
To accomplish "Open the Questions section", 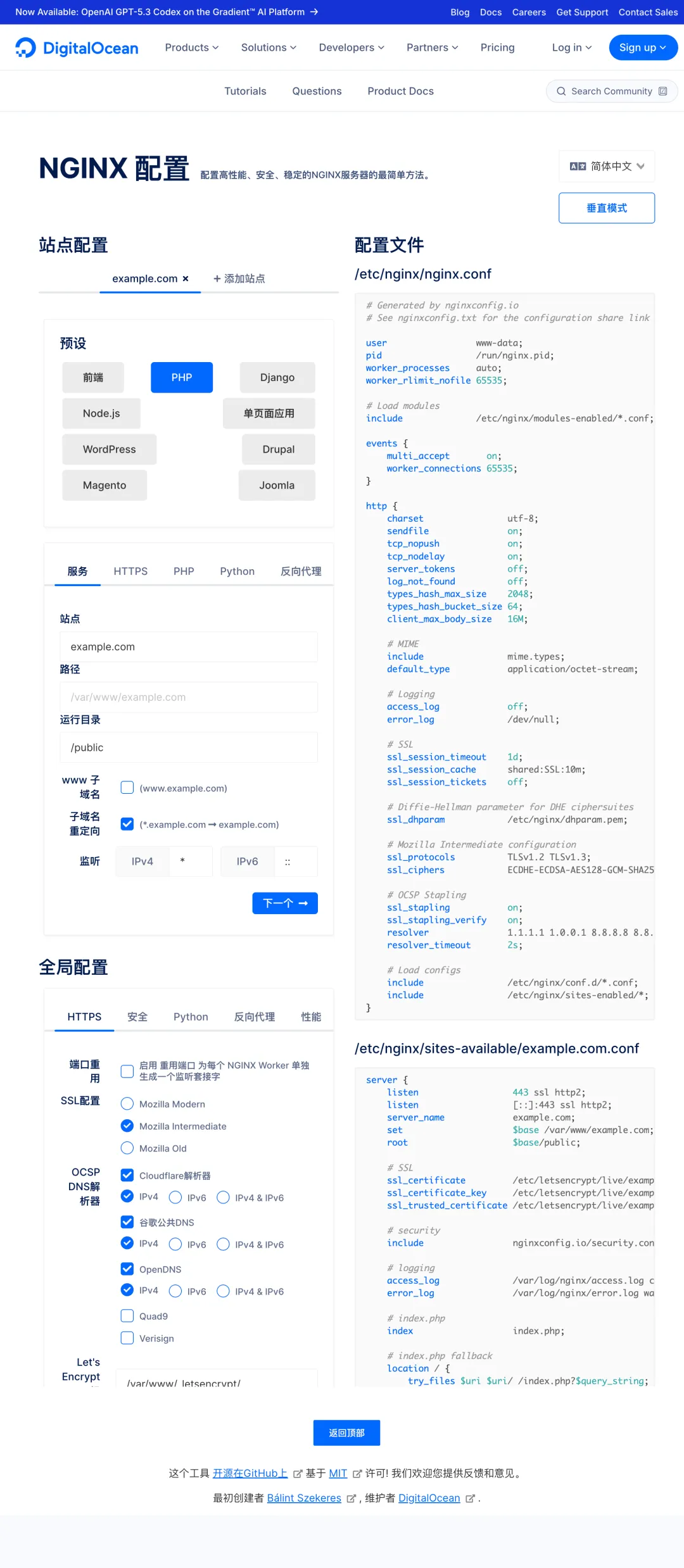I will coord(317,91).
